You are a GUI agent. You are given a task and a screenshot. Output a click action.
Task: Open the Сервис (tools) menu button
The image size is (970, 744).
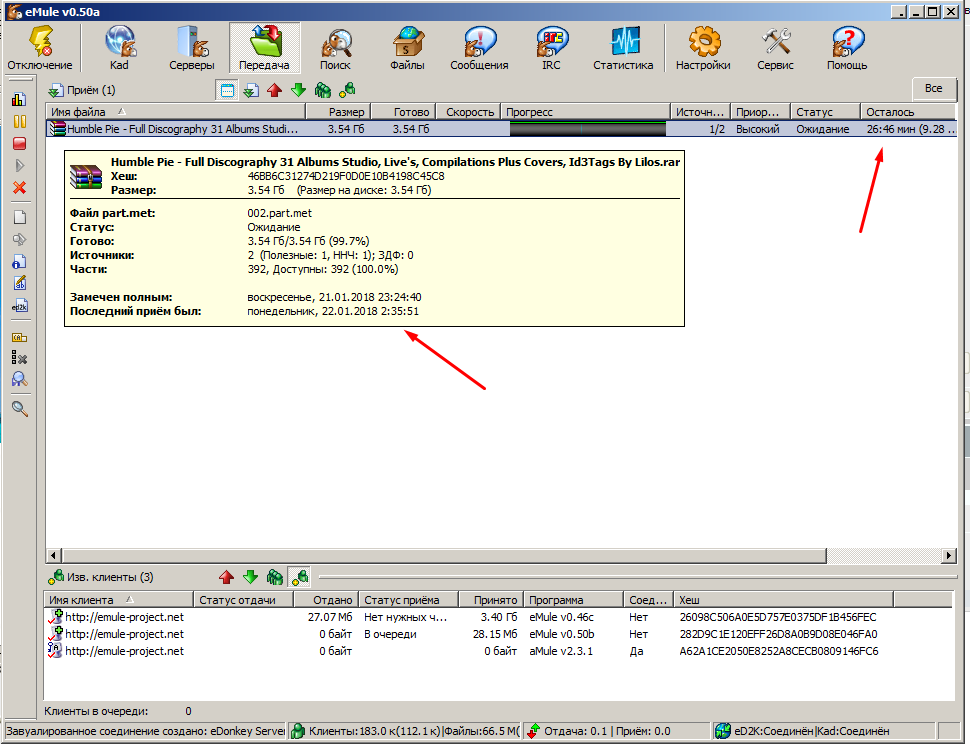775,48
